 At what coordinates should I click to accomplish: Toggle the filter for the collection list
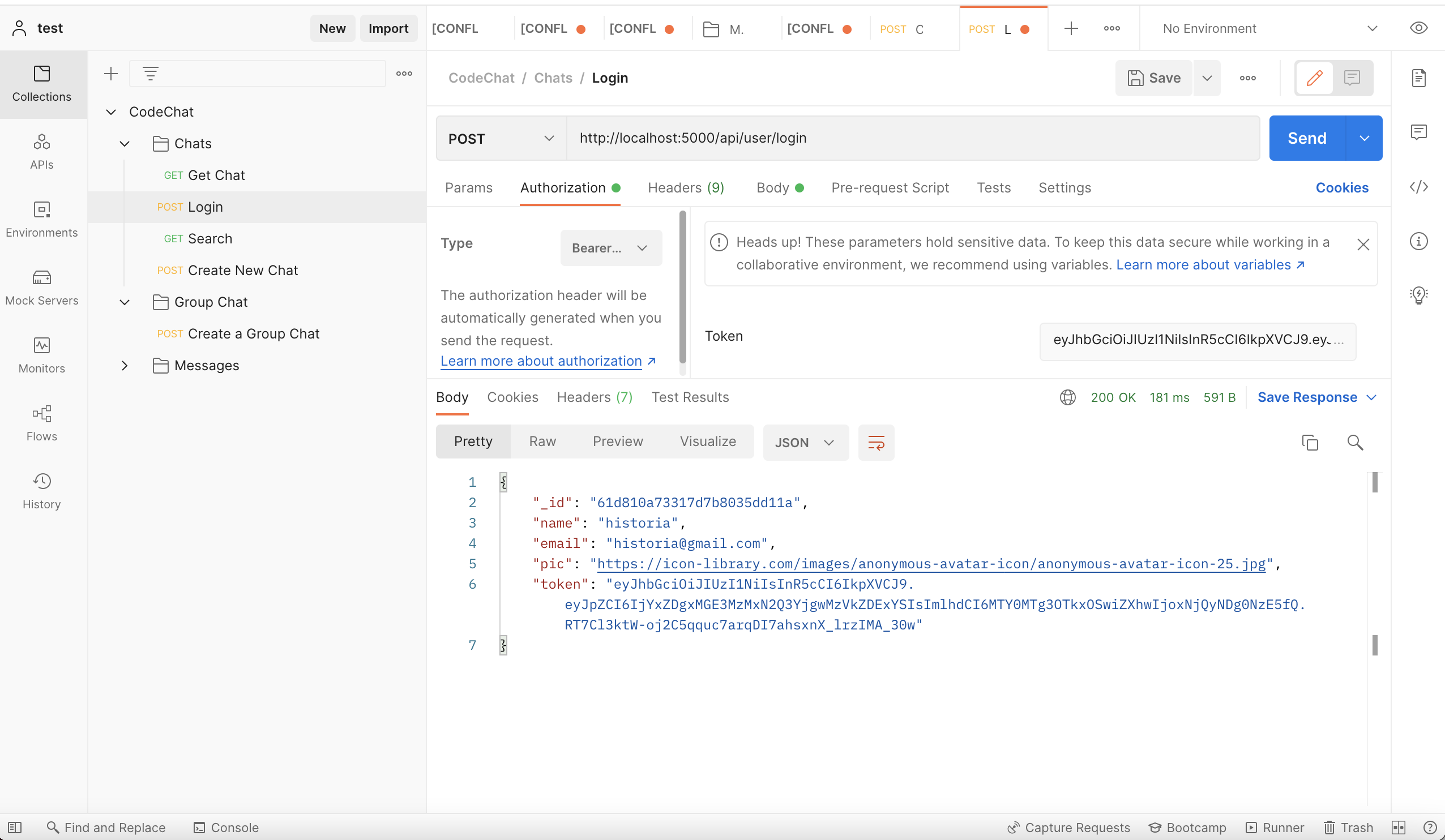149,73
